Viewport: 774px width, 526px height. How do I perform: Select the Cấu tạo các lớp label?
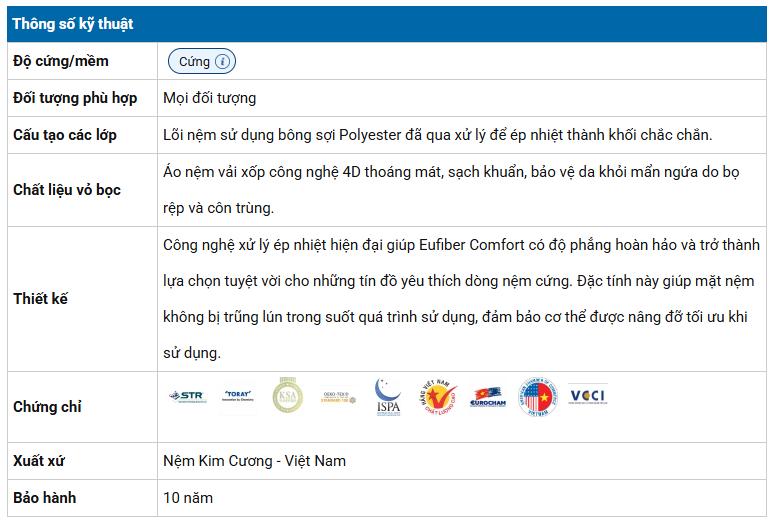point(65,135)
